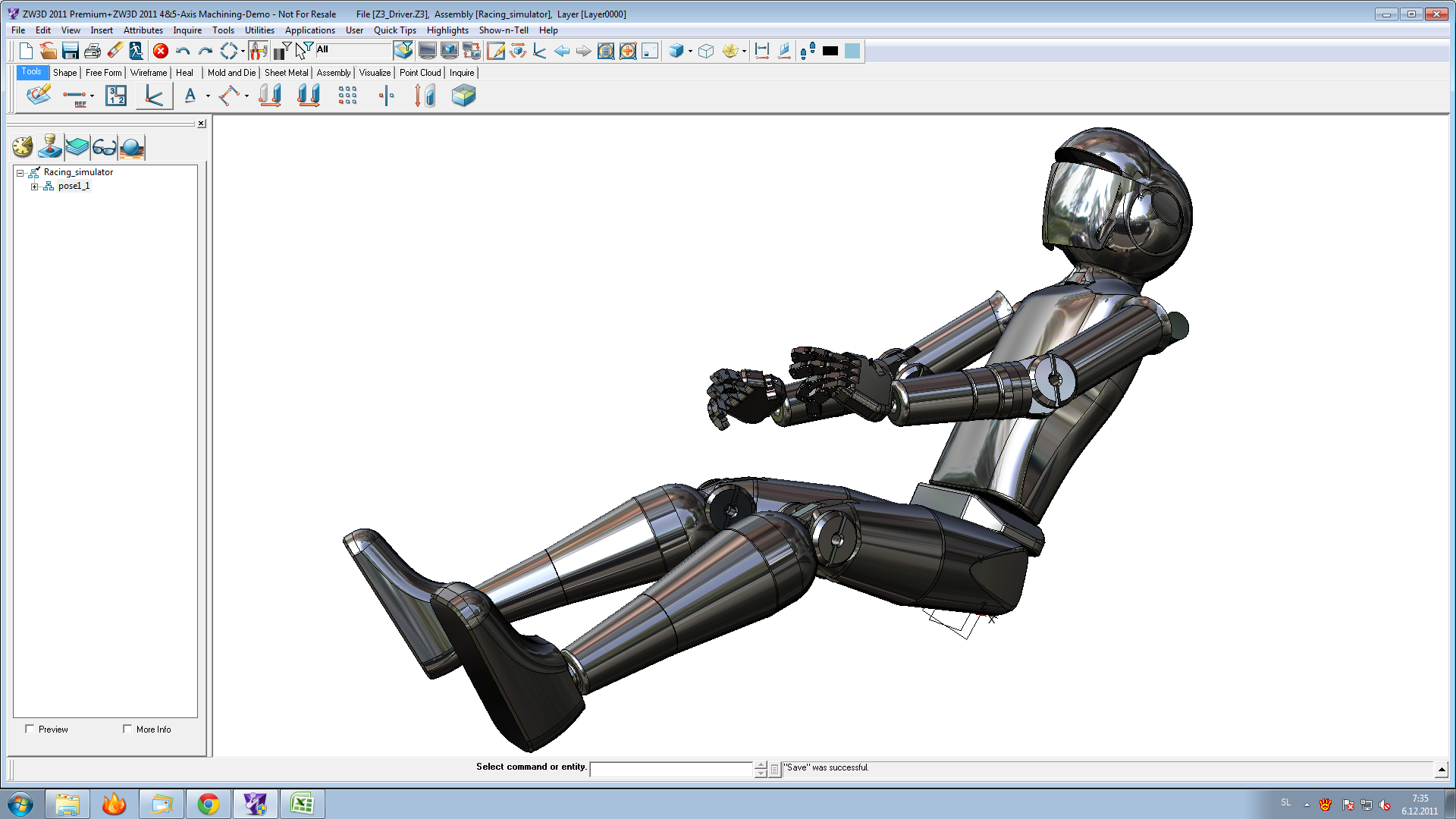Click the datum plane axis icon

point(154,96)
